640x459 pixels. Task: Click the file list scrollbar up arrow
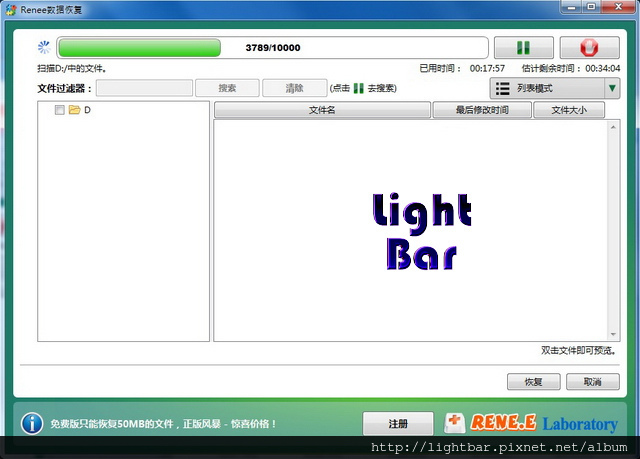(x=613, y=127)
